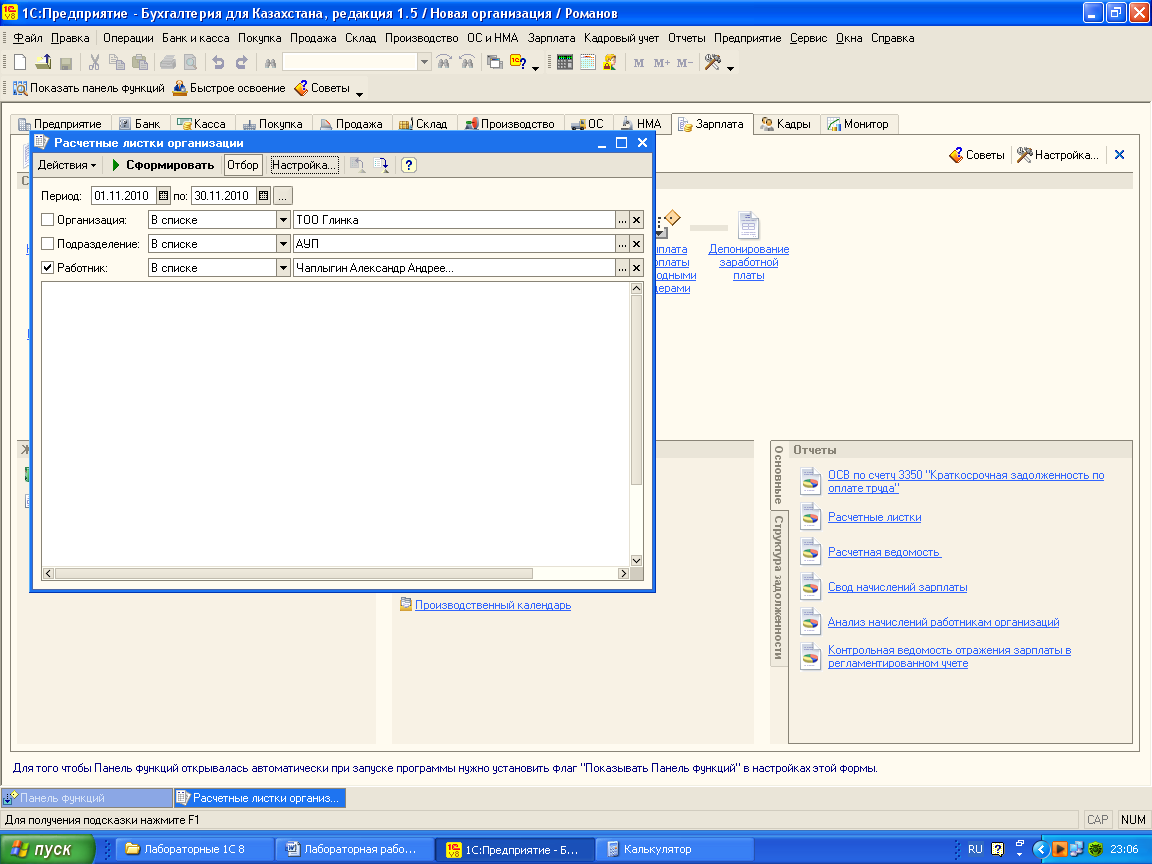This screenshot has width=1152, height=864.
Task: Click the restore settings icon right of Настройка button
Action: tap(358, 165)
